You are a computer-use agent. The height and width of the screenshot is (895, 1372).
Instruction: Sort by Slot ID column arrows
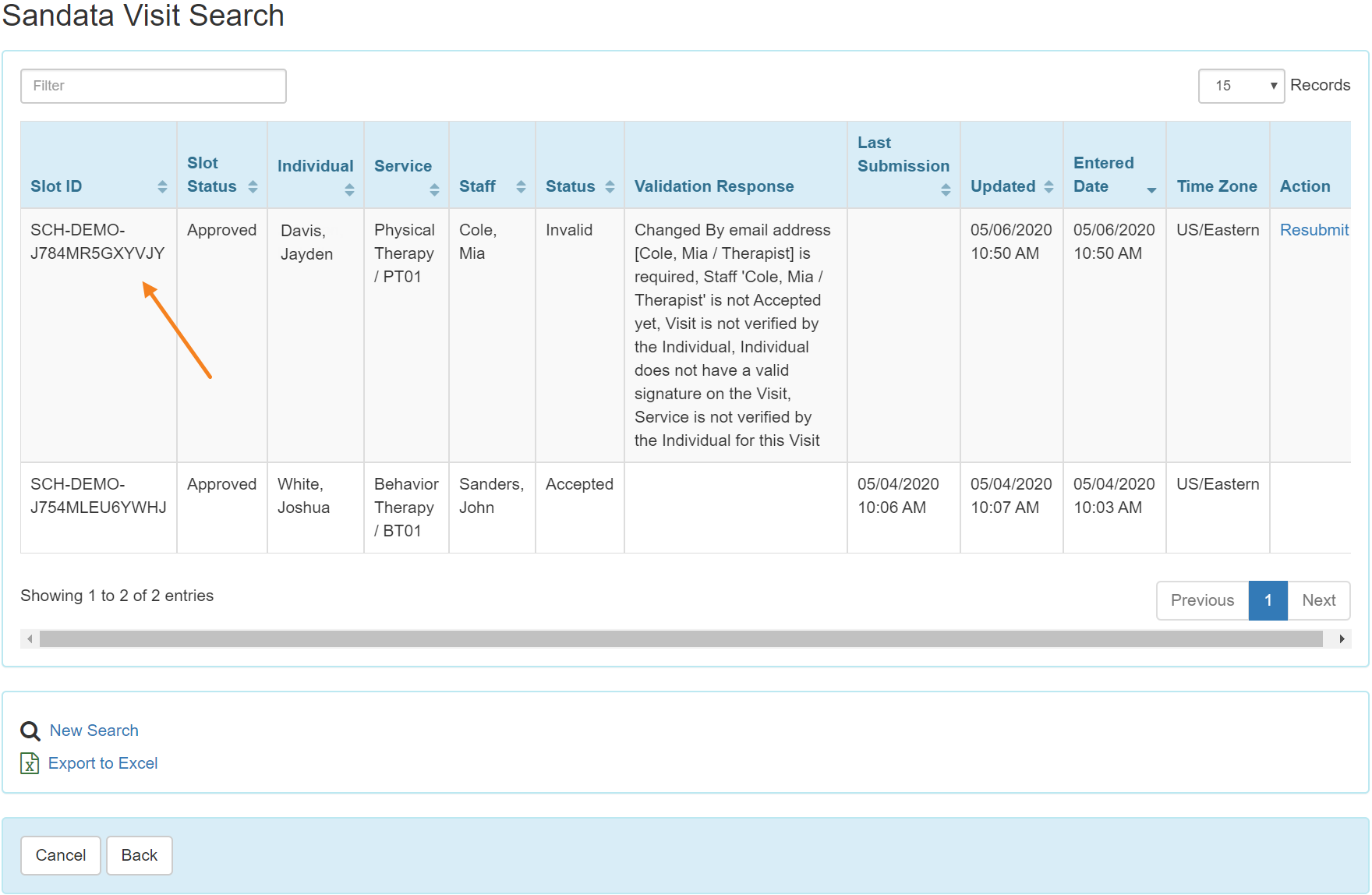click(162, 186)
